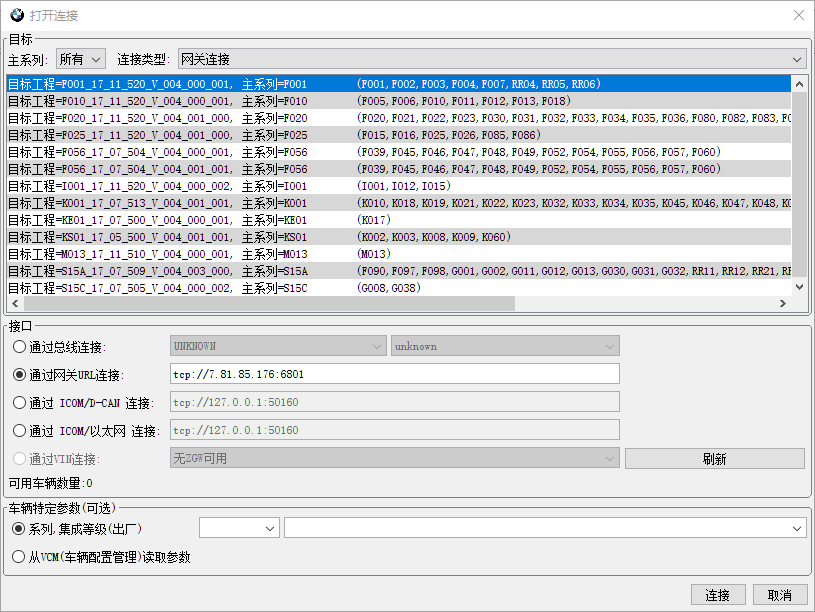
Task: Select row 目标工程=F001_17_11_520_V_004_000_001
Action: point(399,84)
